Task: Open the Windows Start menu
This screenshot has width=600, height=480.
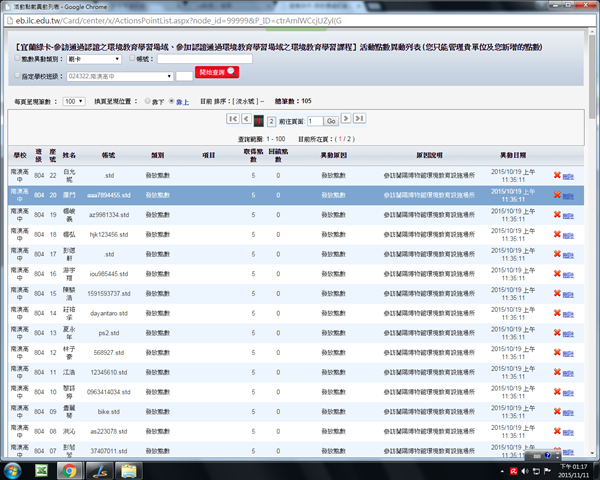Action: [x=12, y=470]
